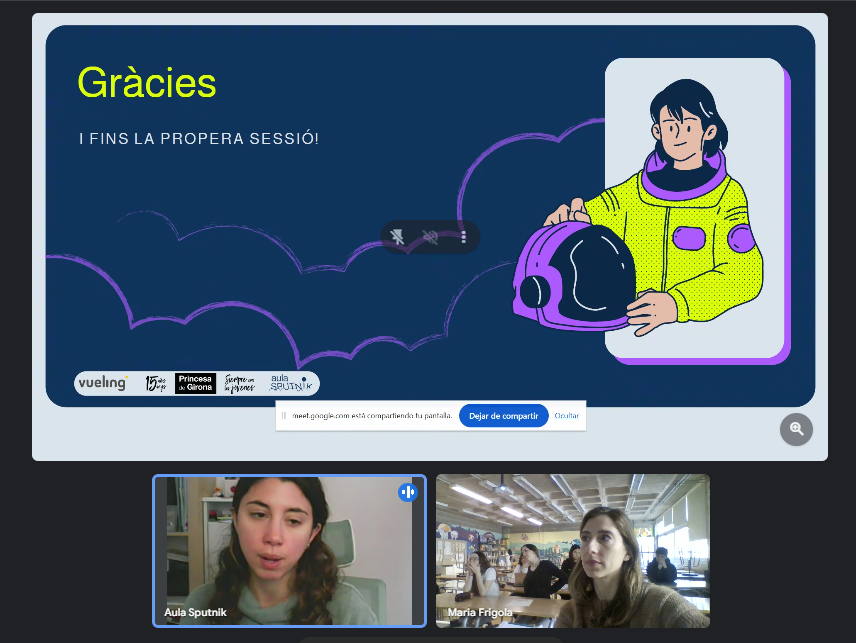Click the Dejar de compartir button
The height and width of the screenshot is (643, 856).
tap(504, 415)
